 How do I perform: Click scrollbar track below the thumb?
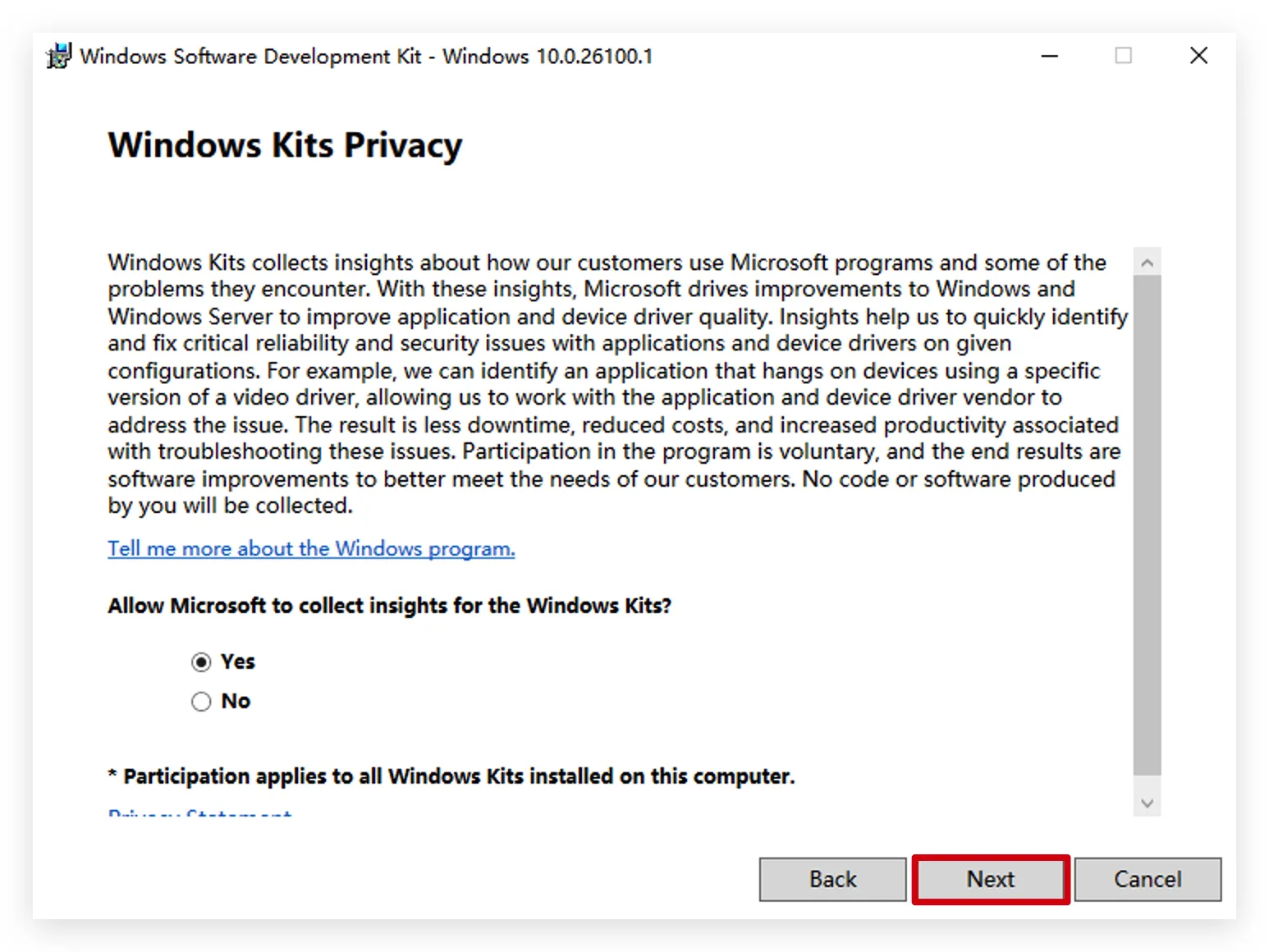coord(1147,783)
